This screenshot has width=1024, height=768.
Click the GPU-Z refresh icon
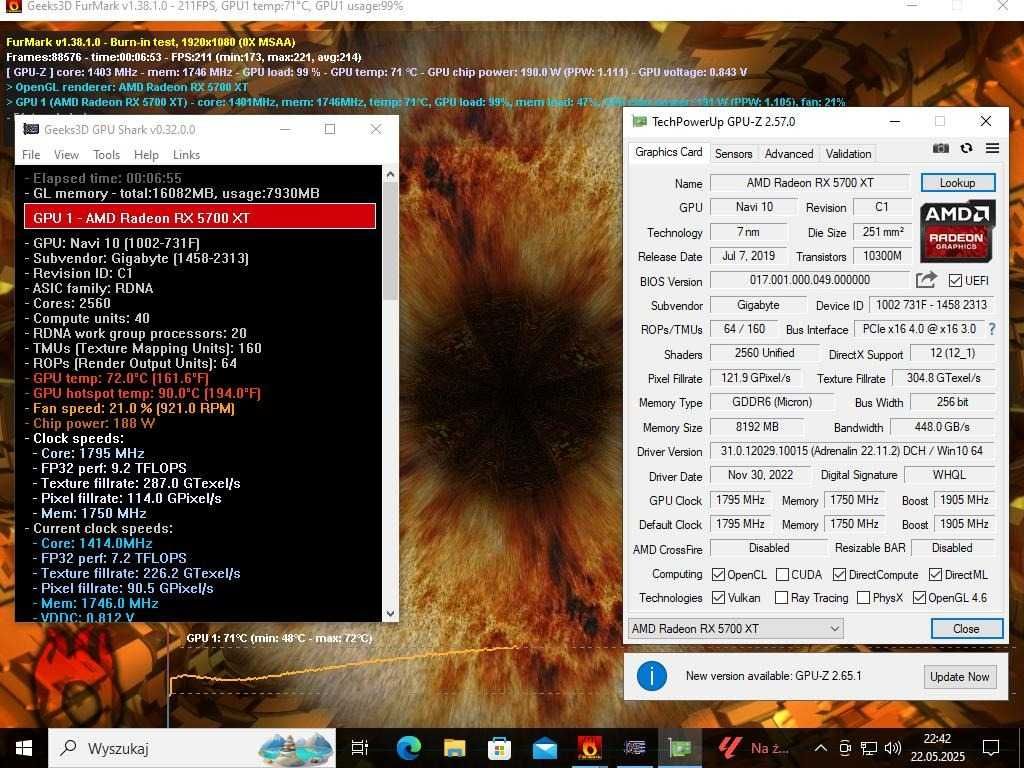point(967,148)
